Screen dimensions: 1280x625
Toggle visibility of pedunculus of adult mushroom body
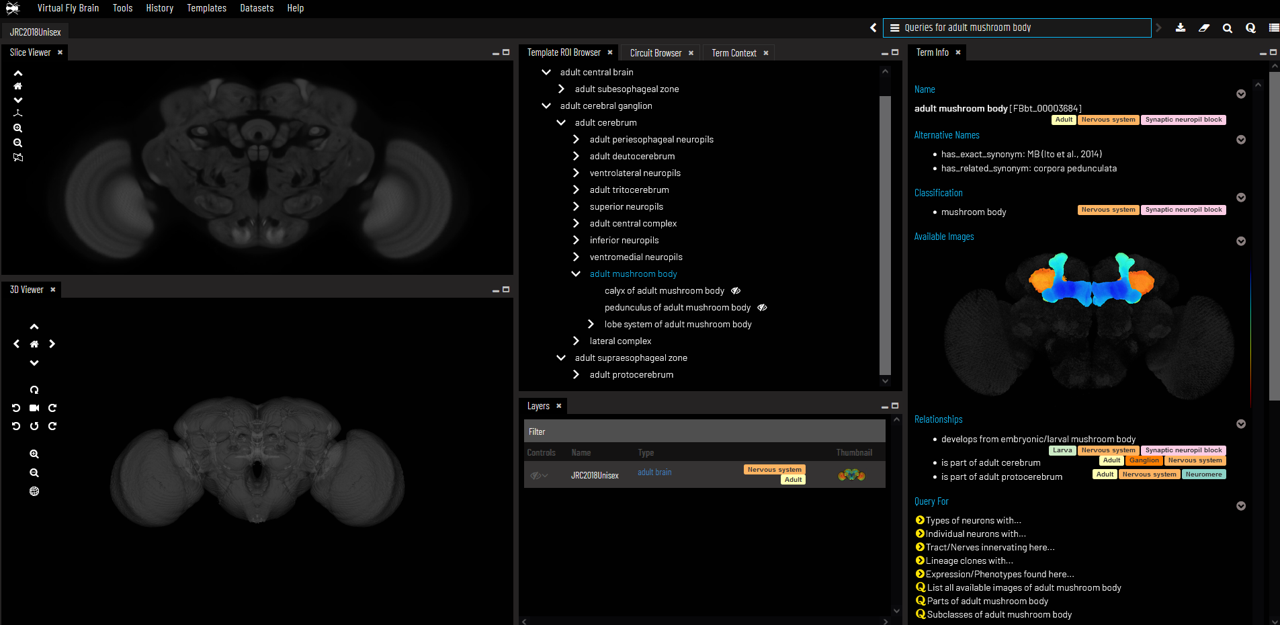(x=762, y=308)
